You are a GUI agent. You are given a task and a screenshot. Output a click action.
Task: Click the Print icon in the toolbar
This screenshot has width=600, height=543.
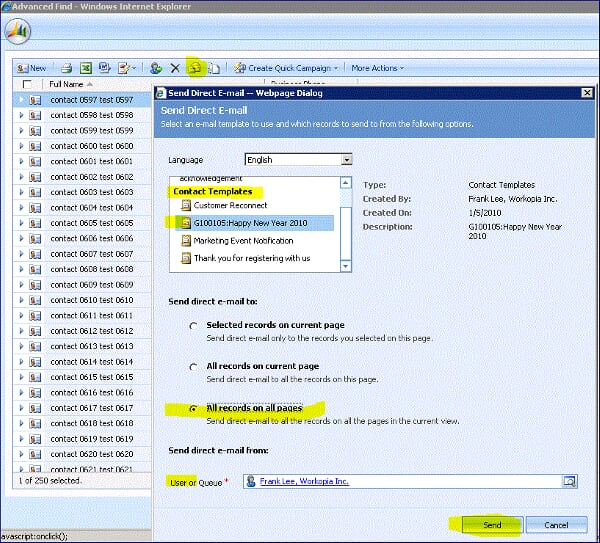point(66,68)
